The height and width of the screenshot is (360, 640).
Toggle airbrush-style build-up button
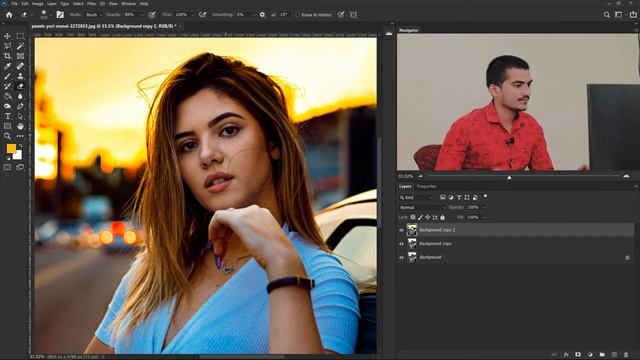202,15
